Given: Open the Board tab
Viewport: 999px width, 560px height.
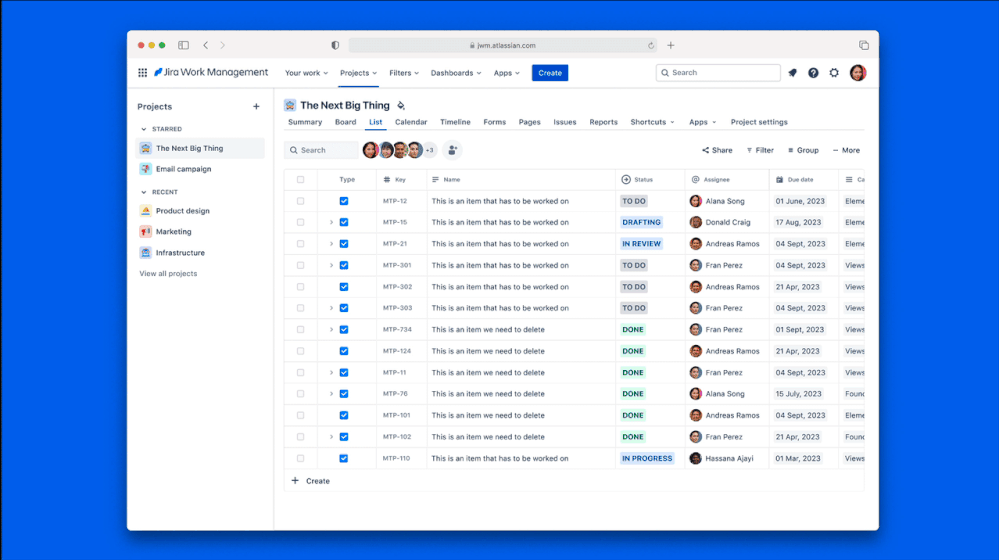Looking at the screenshot, I should pos(345,122).
